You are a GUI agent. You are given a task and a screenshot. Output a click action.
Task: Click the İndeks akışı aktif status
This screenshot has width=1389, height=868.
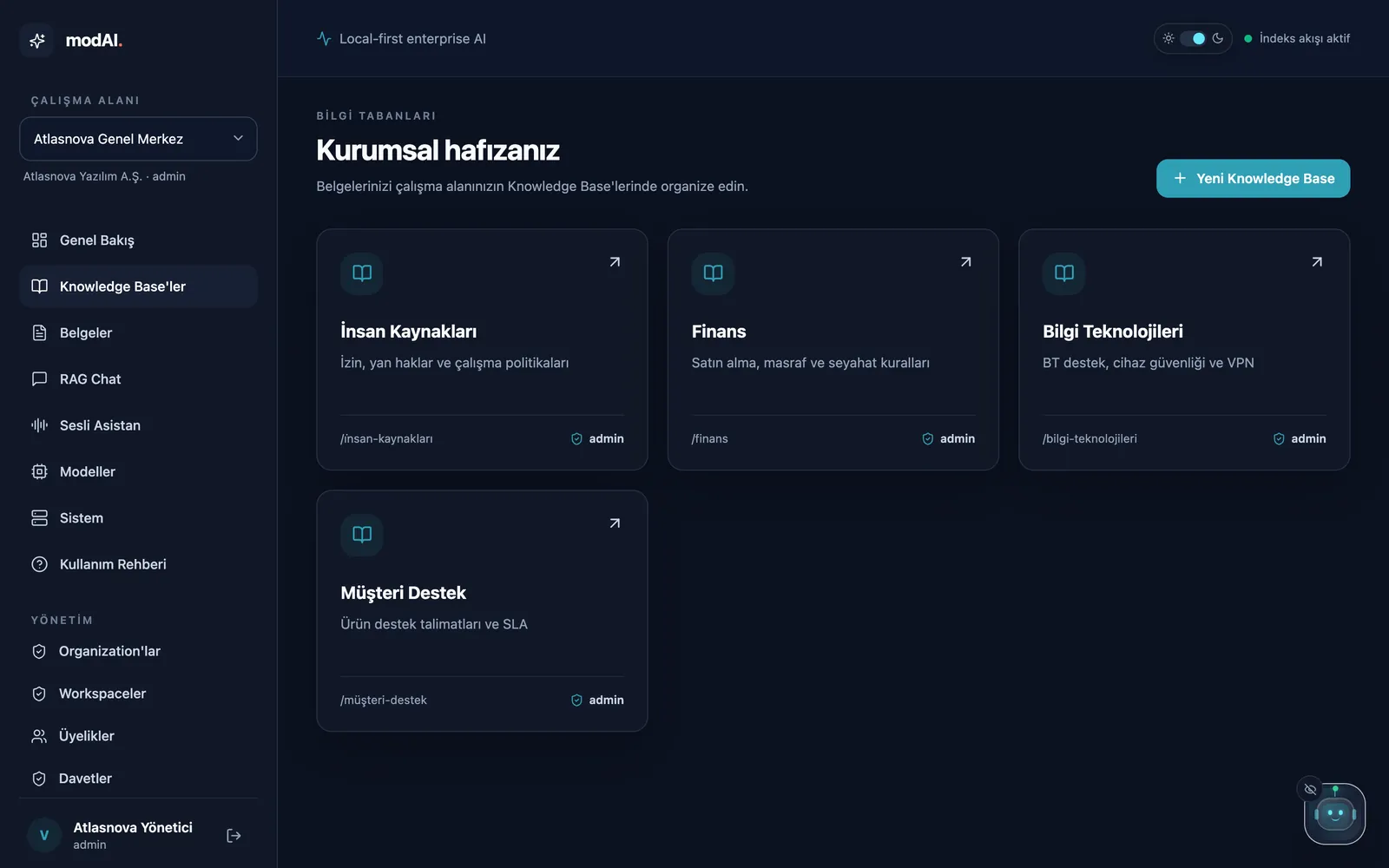coord(1297,38)
